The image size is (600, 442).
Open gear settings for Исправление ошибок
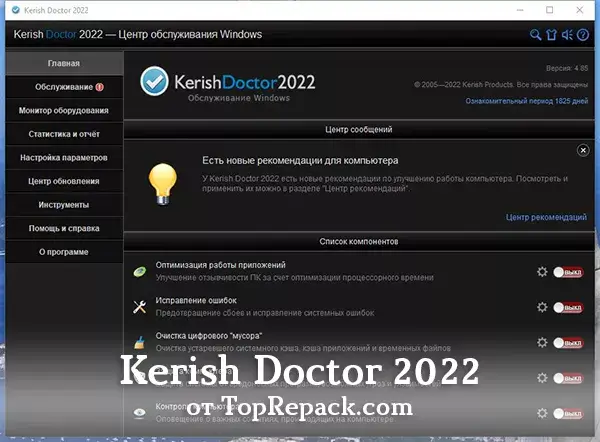point(542,307)
